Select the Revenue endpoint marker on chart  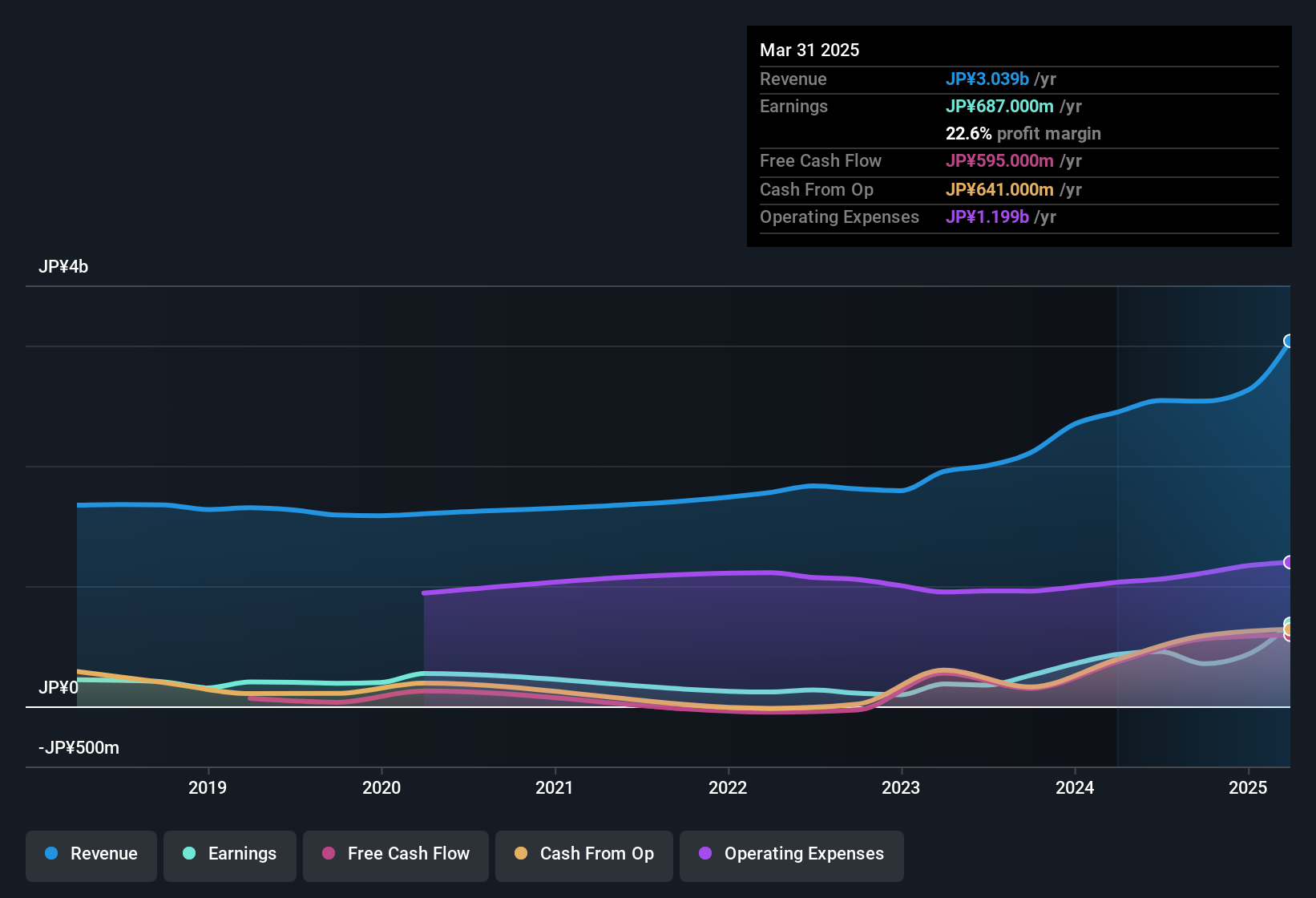1289,341
